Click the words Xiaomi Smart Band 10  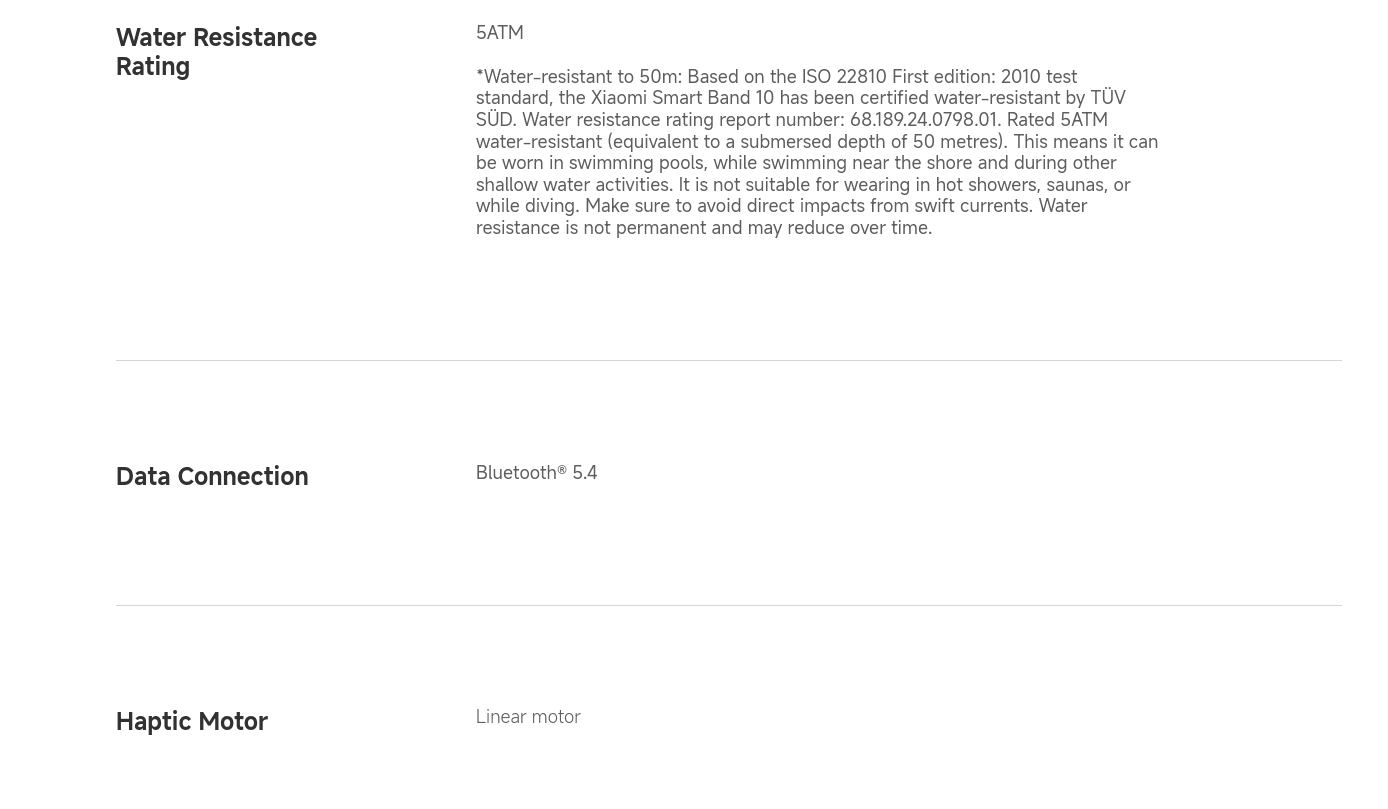(x=682, y=98)
